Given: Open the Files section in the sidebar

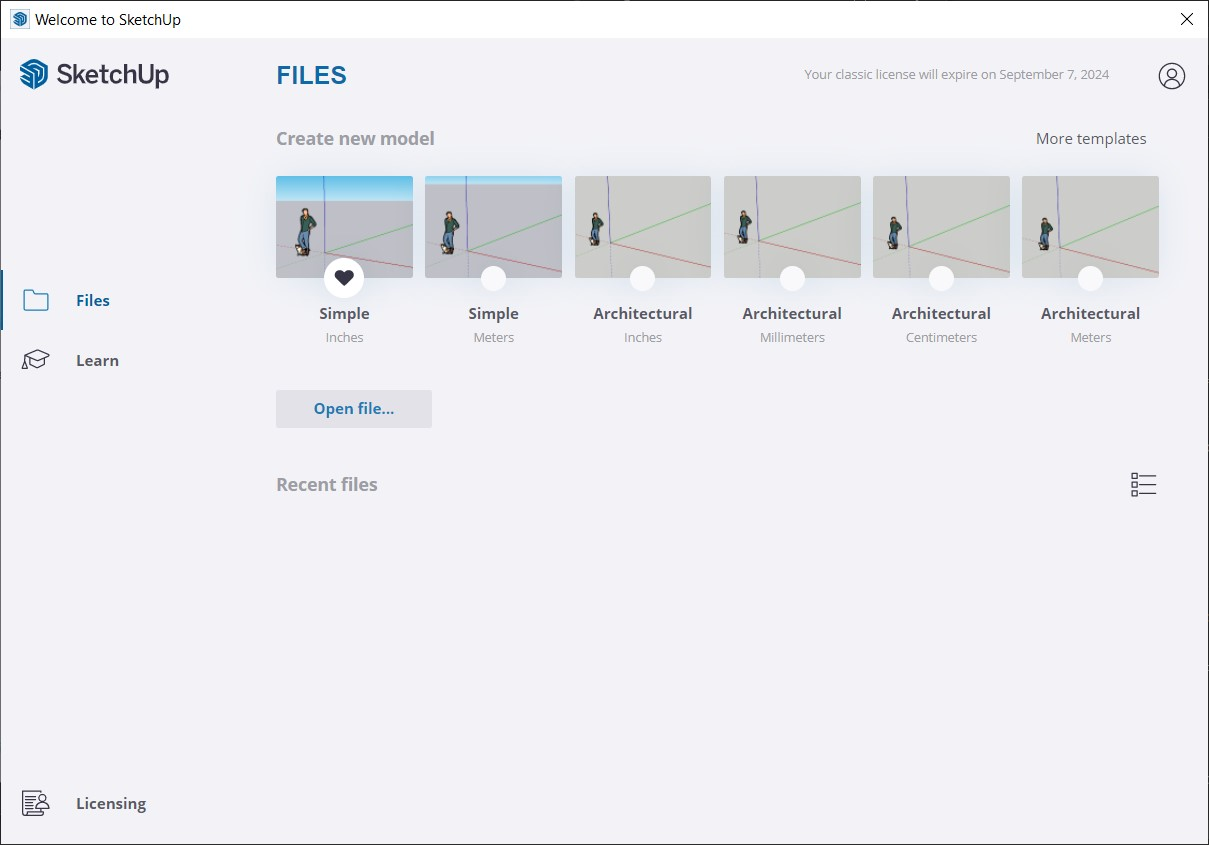Looking at the screenshot, I should click(92, 300).
